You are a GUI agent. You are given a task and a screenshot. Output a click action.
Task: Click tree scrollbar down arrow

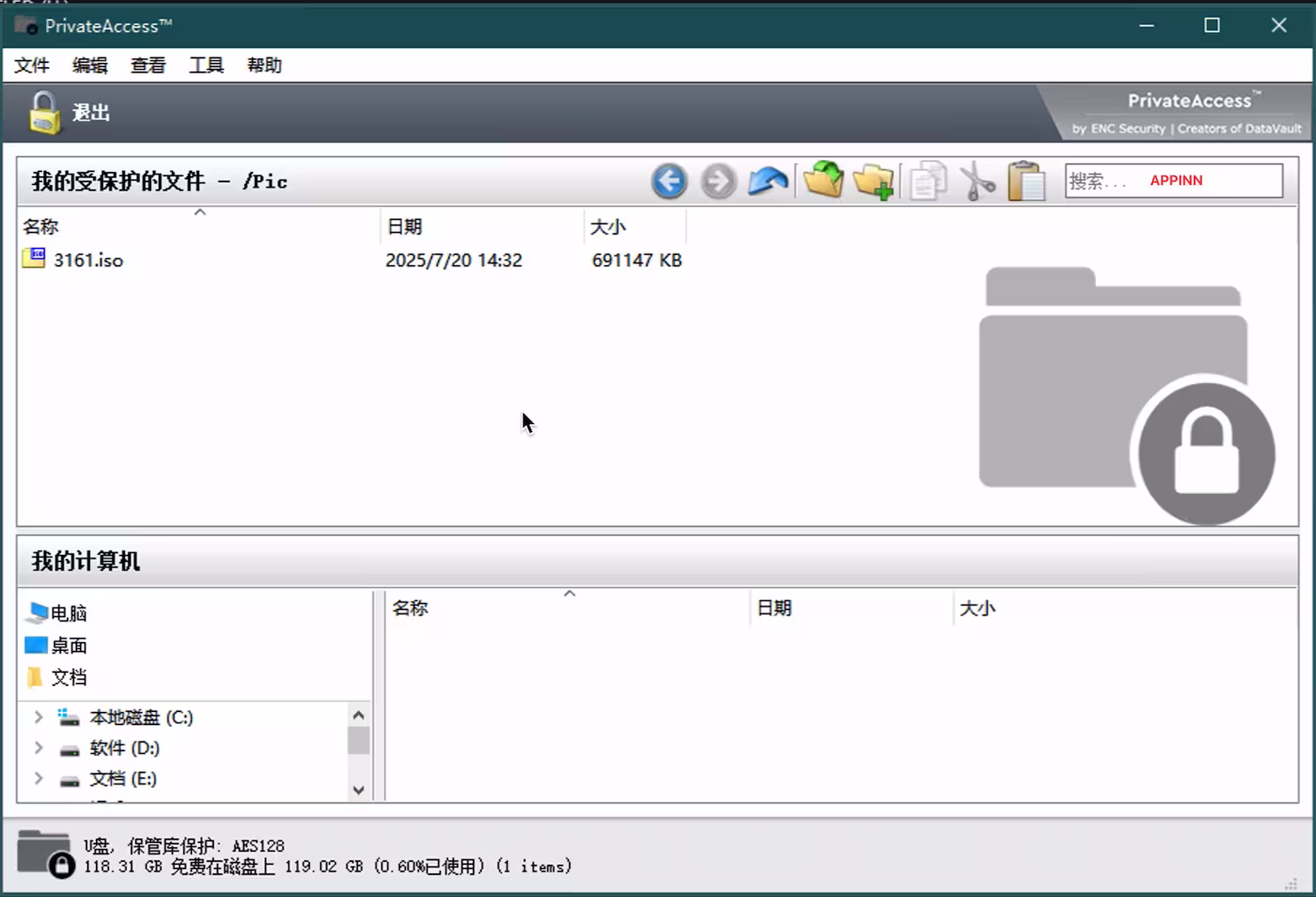point(359,790)
